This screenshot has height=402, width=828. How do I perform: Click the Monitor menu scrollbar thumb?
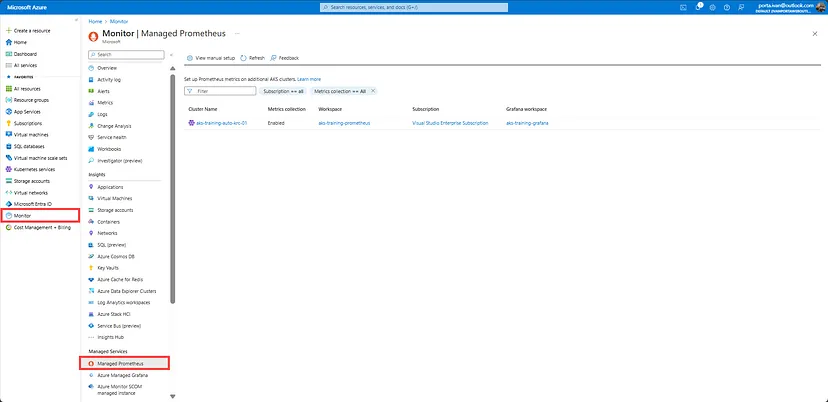point(172,189)
